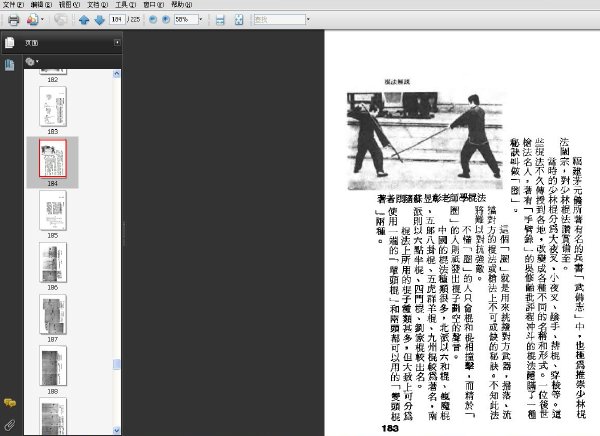Click the staff-fighting photo in document
600x436 pixels.
(x=425, y=140)
